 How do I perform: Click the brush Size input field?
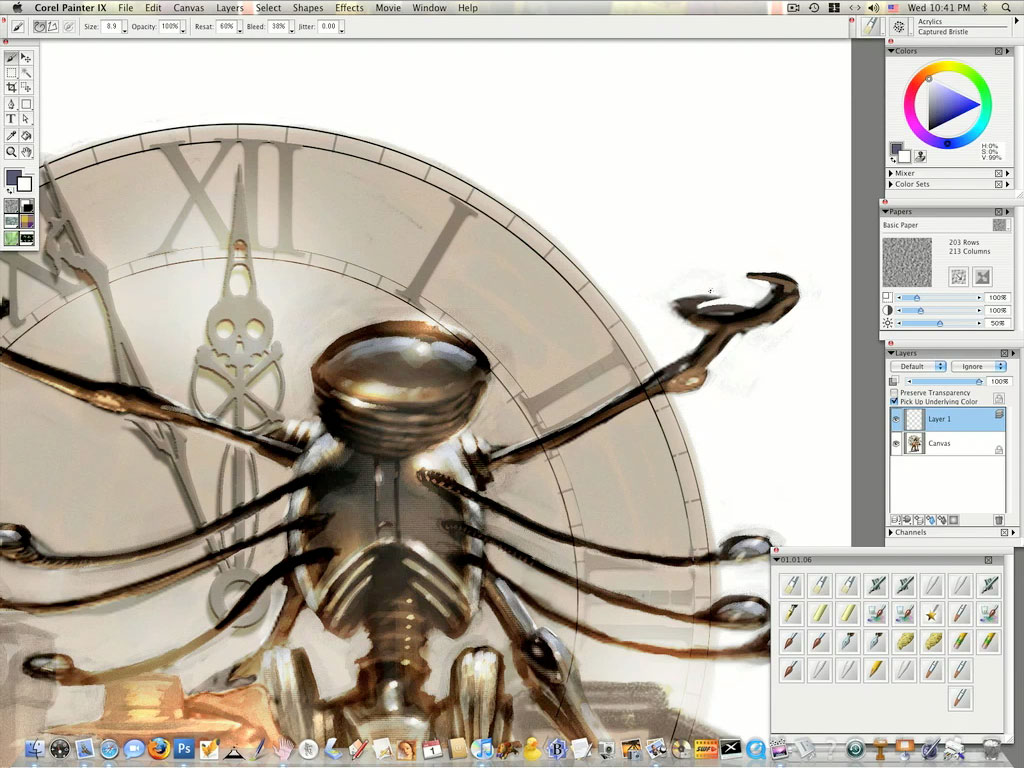click(x=112, y=26)
